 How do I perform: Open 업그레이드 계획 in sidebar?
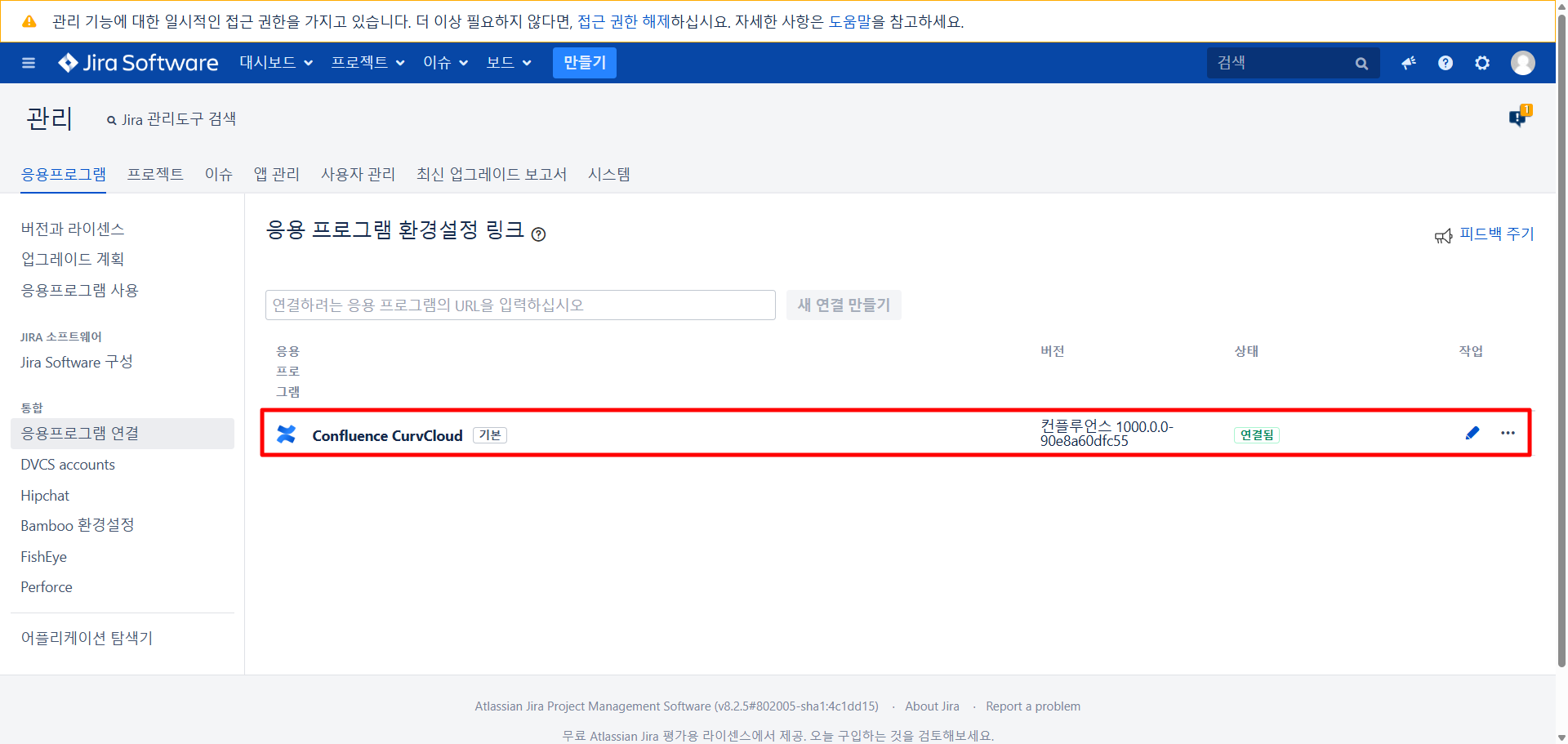[x=73, y=259]
